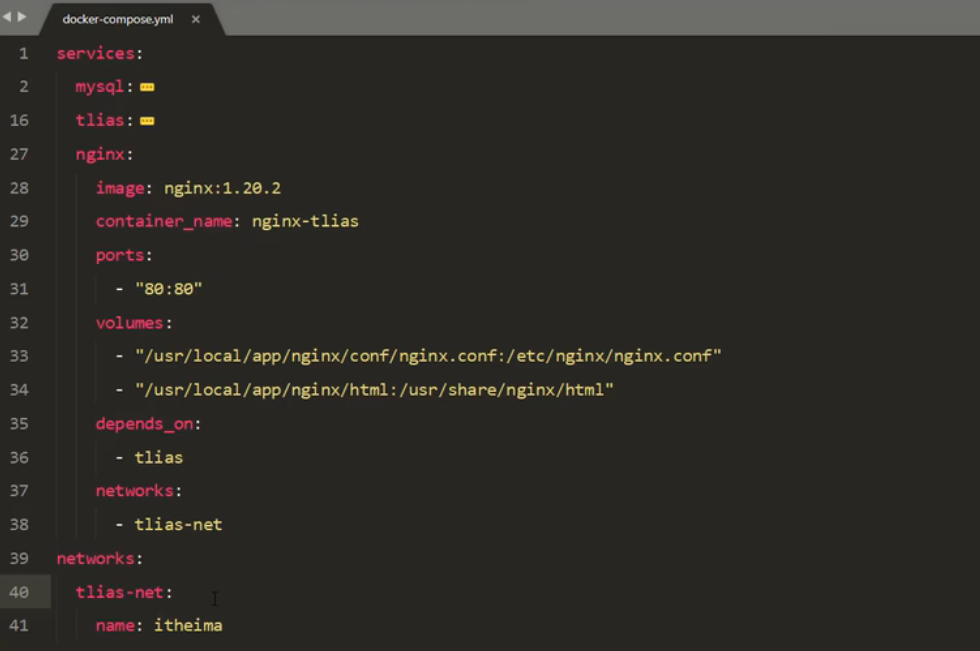Click the 'mysql' key text
Image resolution: width=980 pixels, height=651 pixels.
coord(100,87)
